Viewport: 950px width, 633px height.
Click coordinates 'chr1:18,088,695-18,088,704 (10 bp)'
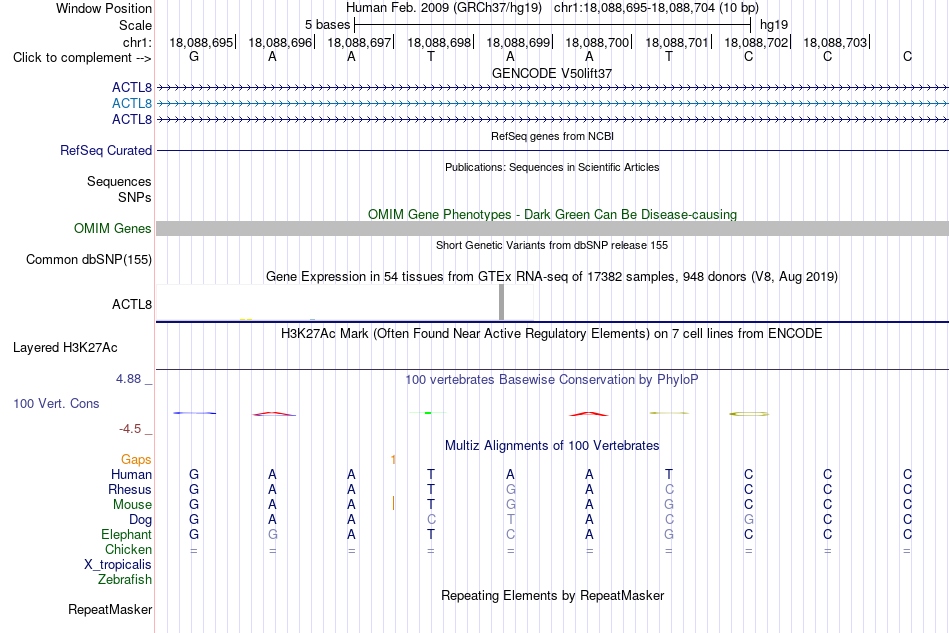tap(656, 8)
